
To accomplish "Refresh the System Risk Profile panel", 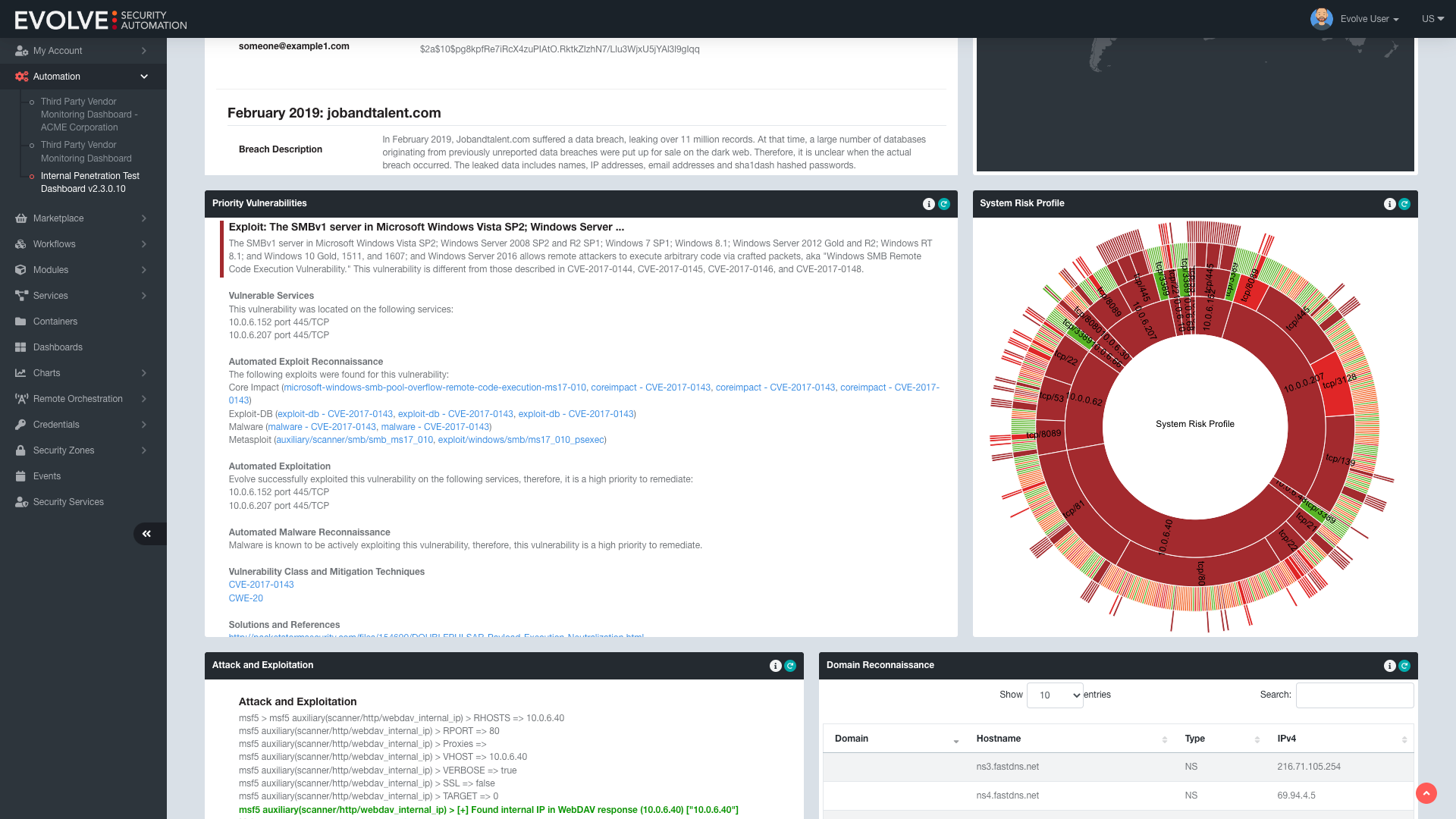I will click(x=1404, y=204).
